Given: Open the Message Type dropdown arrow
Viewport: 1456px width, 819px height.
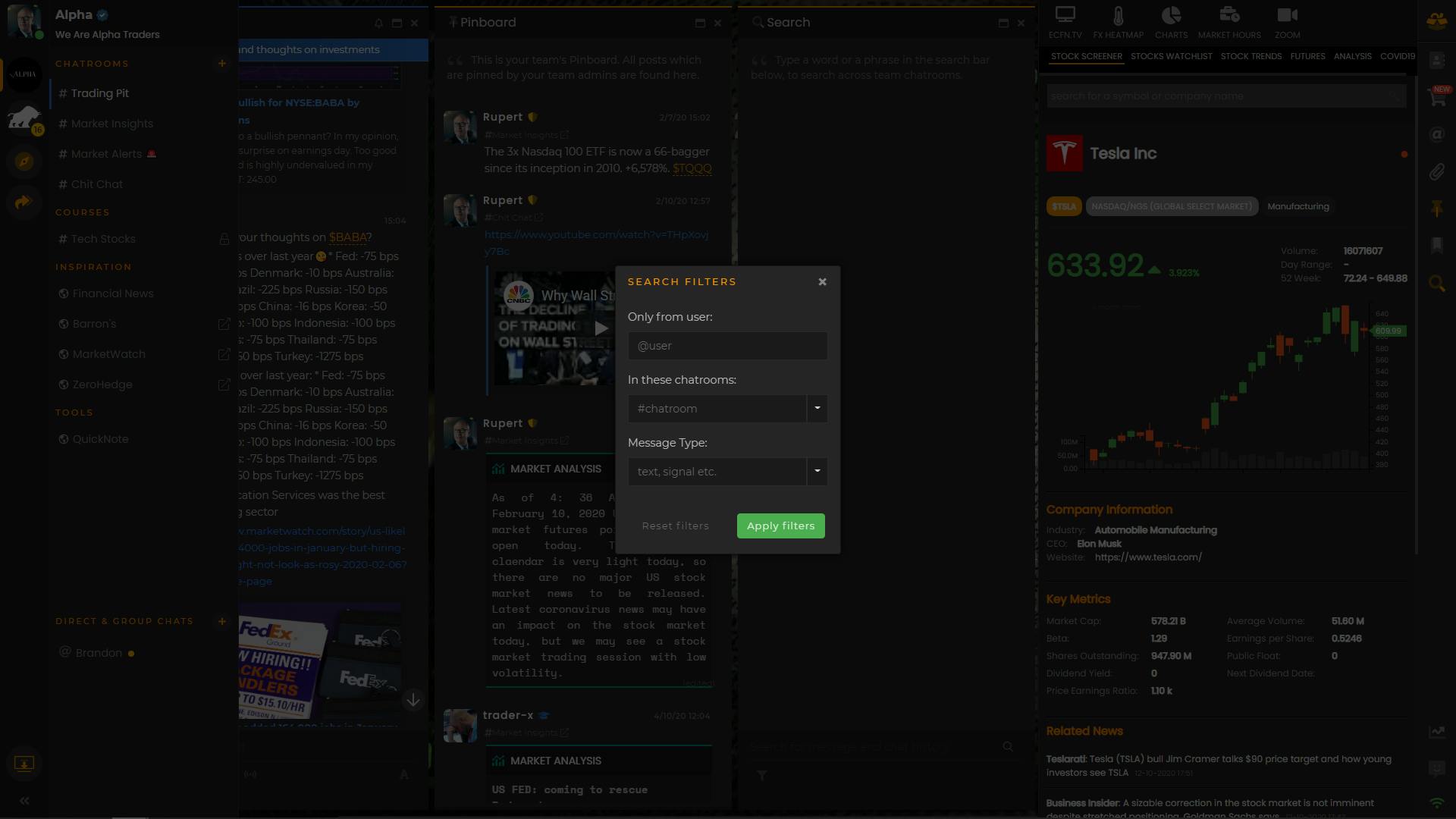Looking at the screenshot, I should [x=817, y=472].
